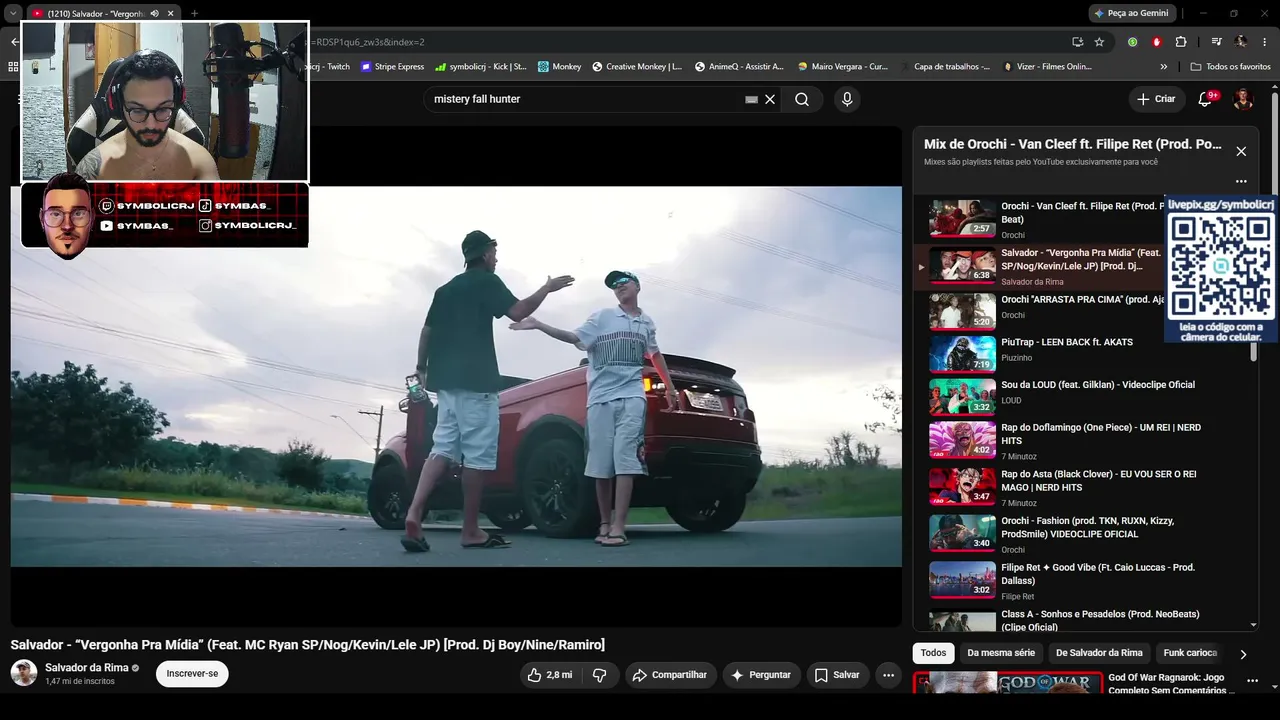Open YouTube notifications bell
Image resolution: width=1280 pixels, height=720 pixels.
pos(1205,99)
